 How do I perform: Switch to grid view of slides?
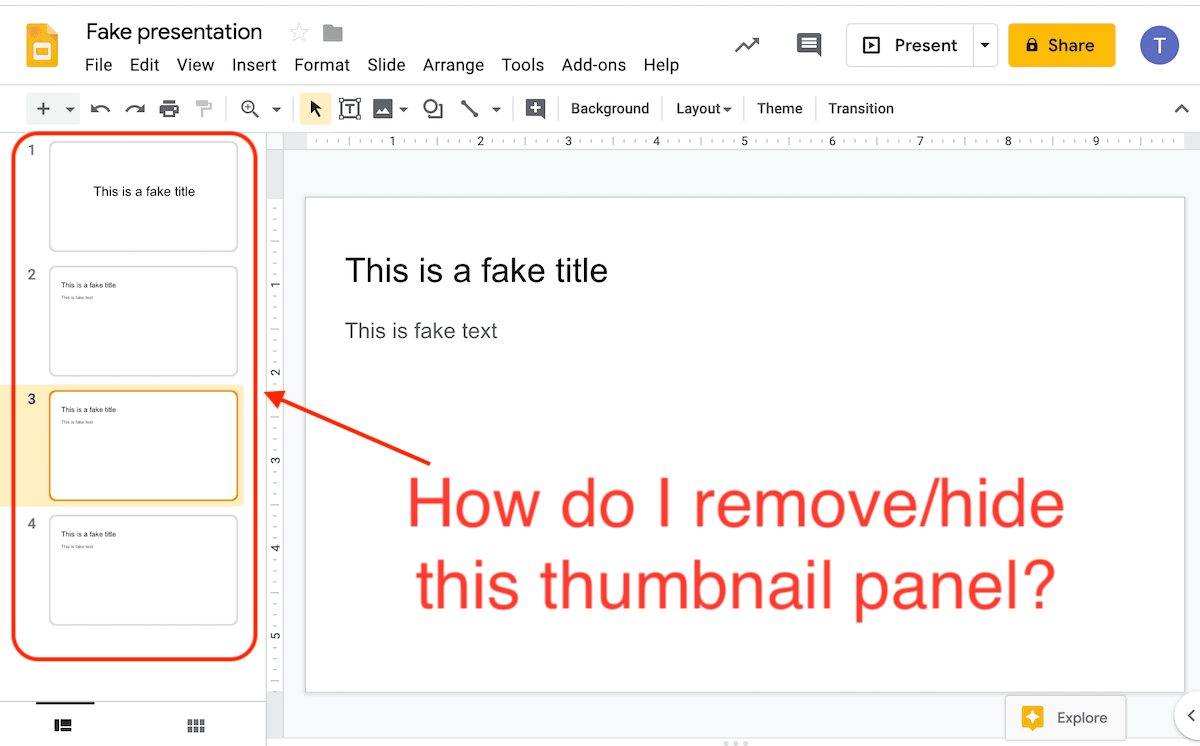[x=196, y=726]
